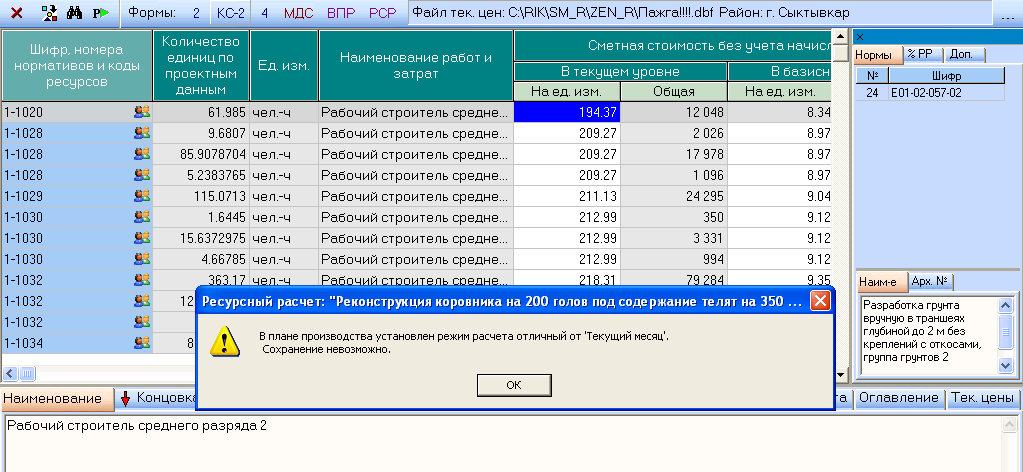This screenshot has width=1023, height=472.
Task: Click the P with green arrow icon
Action: click(100, 12)
